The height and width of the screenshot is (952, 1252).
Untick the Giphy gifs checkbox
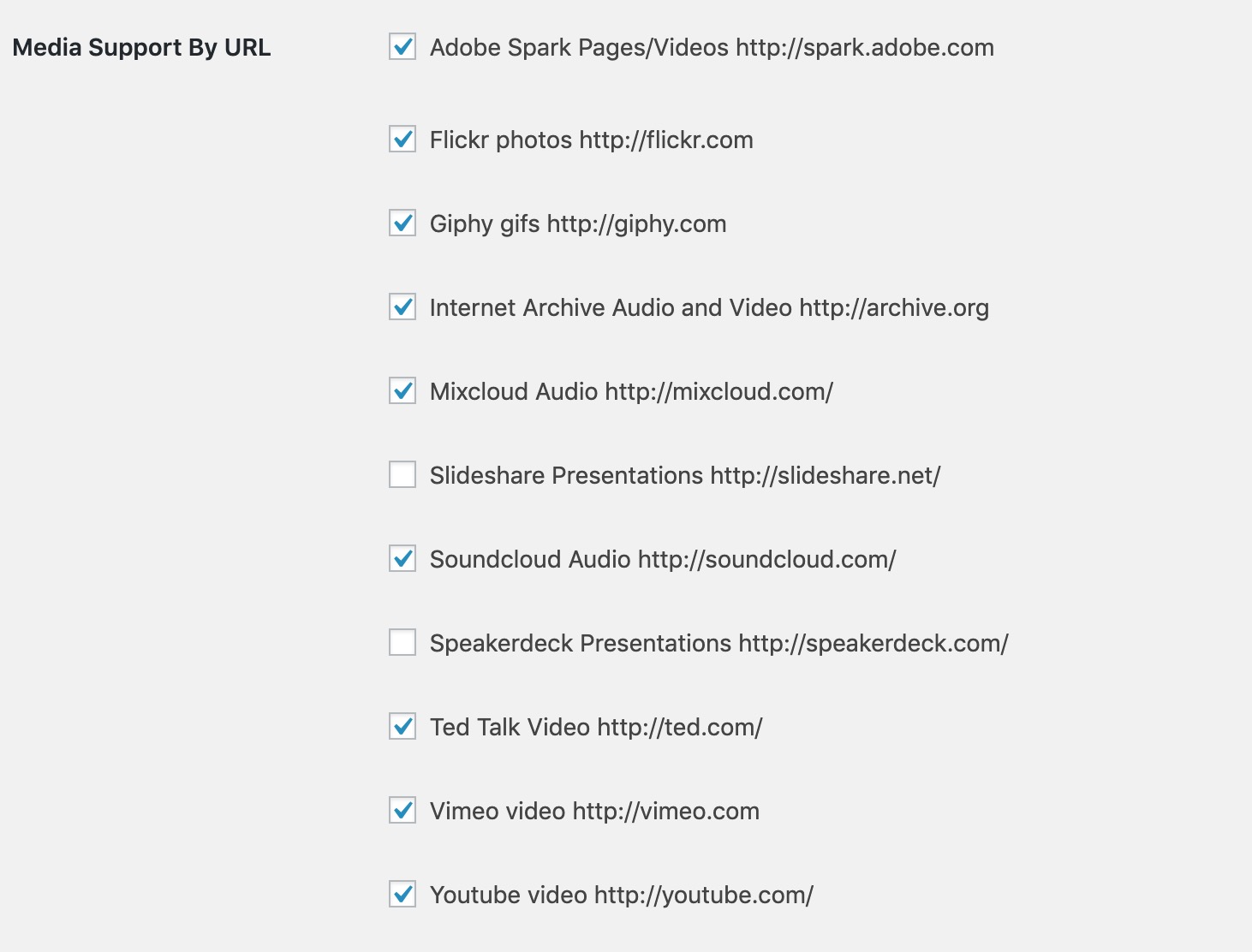(402, 223)
